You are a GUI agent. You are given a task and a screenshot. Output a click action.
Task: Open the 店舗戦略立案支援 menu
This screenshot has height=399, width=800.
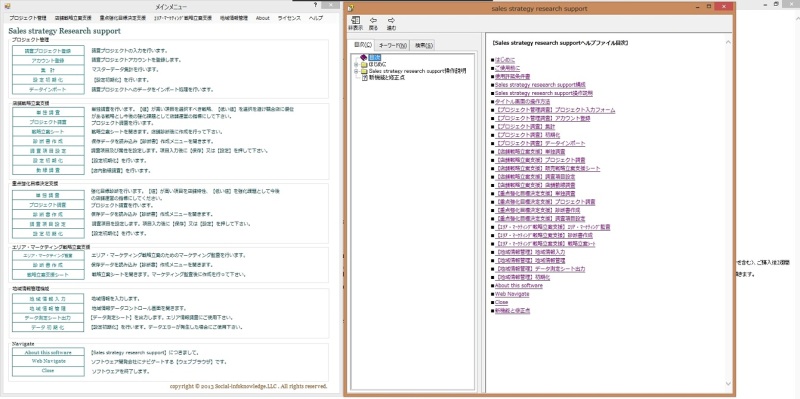pyautogui.click(x=72, y=18)
